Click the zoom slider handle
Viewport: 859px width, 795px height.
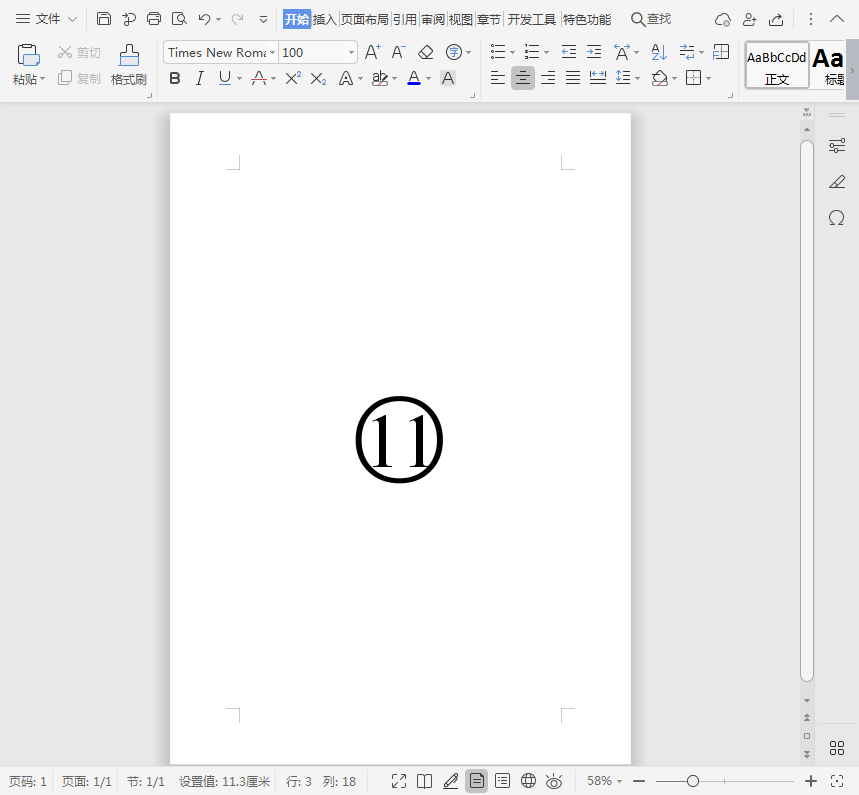[x=693, y=781]
